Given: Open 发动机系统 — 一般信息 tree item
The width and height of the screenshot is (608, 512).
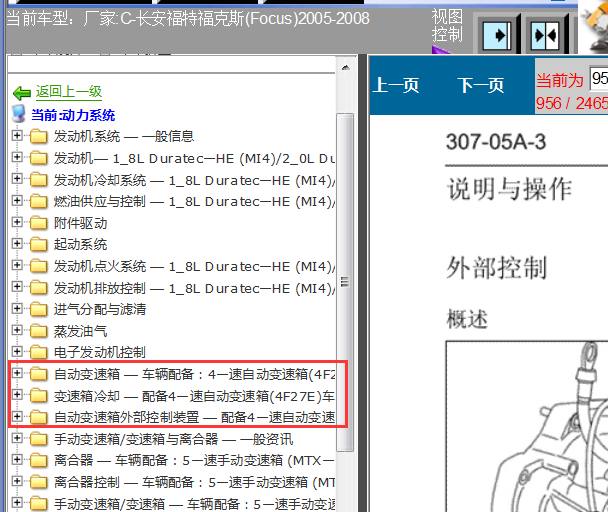Looking at the screenshot, I should click(124, 136).
